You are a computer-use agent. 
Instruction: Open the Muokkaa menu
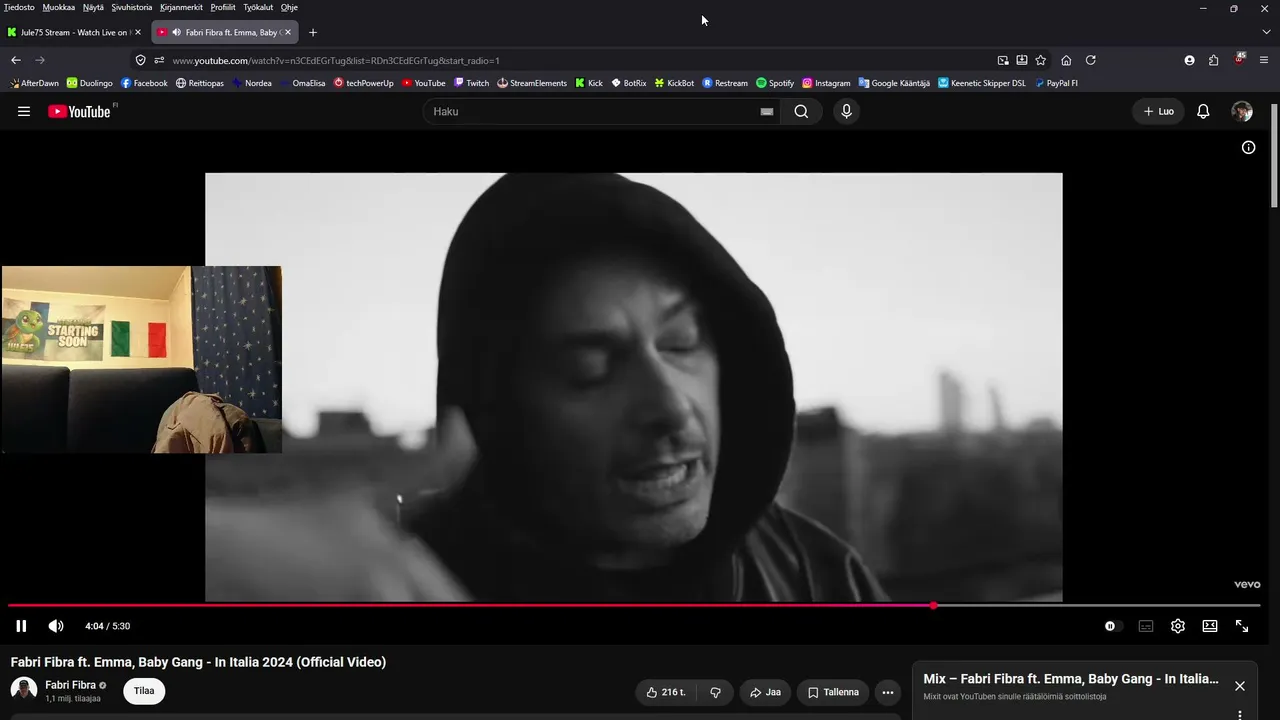[x=59, y=7]
